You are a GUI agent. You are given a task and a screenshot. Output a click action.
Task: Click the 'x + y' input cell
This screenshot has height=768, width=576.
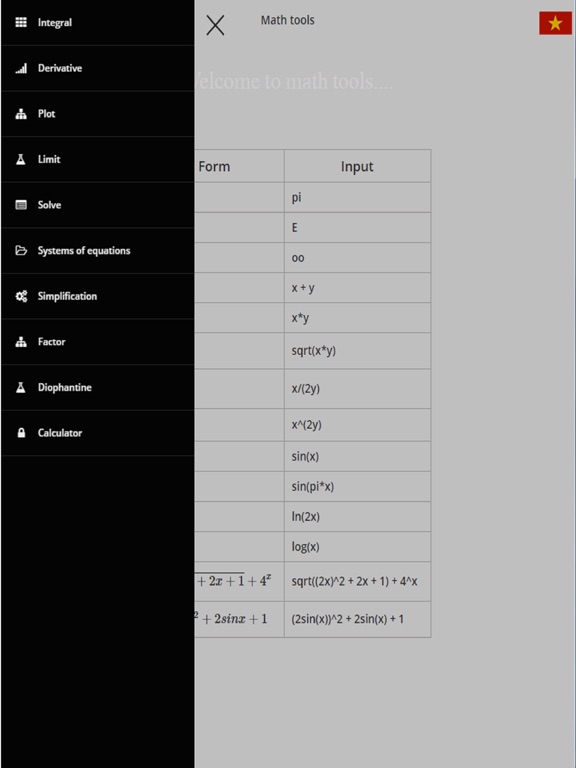click(358, 288)
